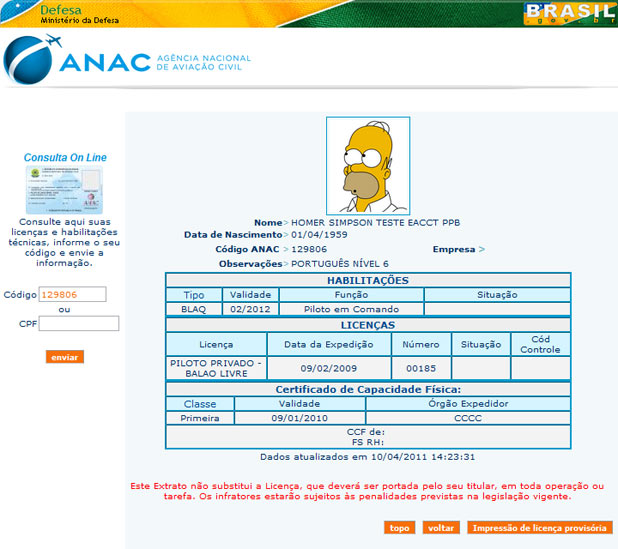The image size is (618, 549).
Task: Select the BLAQ type cell
Action: [193, 310]
